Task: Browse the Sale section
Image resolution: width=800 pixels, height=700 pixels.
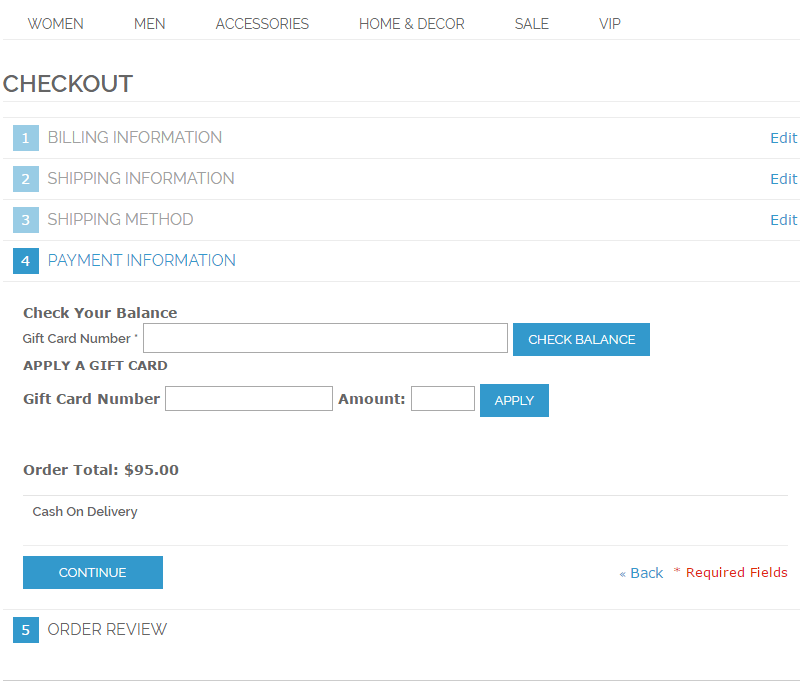Action: click(531, 24)
